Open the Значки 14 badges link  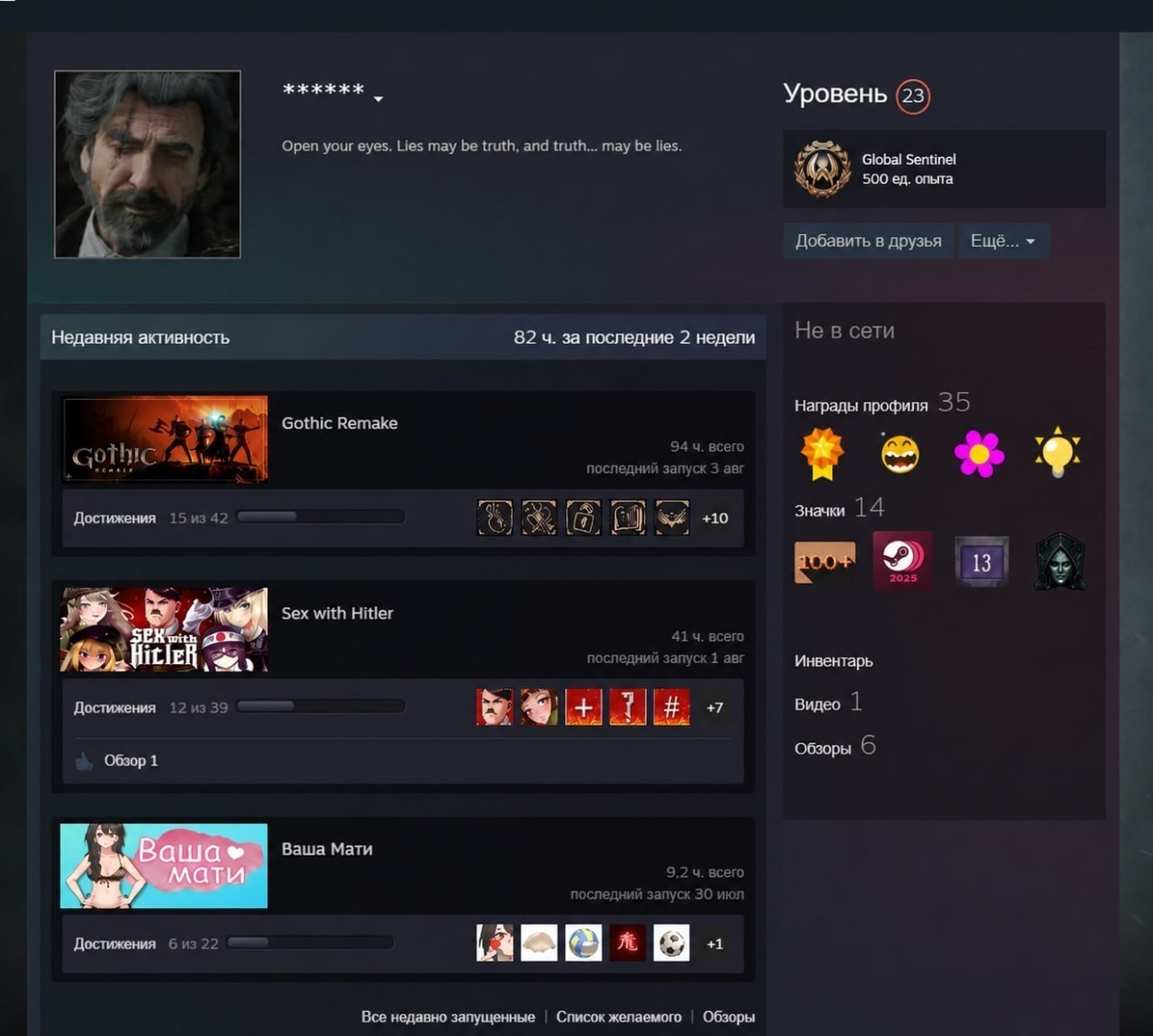[840, 509]
